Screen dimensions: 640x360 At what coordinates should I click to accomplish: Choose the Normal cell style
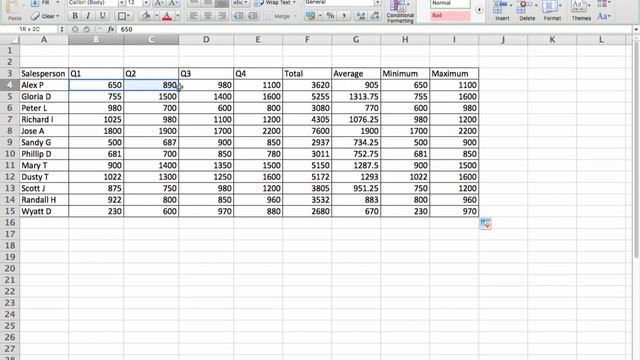click(x=450, y=4)
